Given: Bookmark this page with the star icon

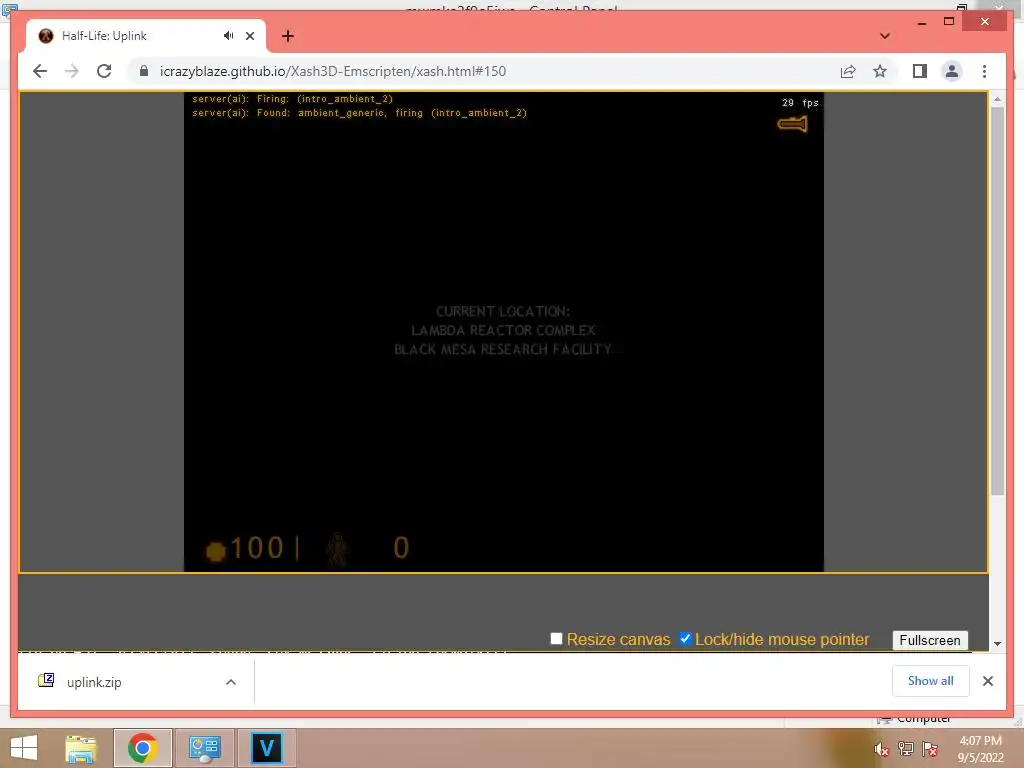Looking at the screenshot, I should coord(880,71).
